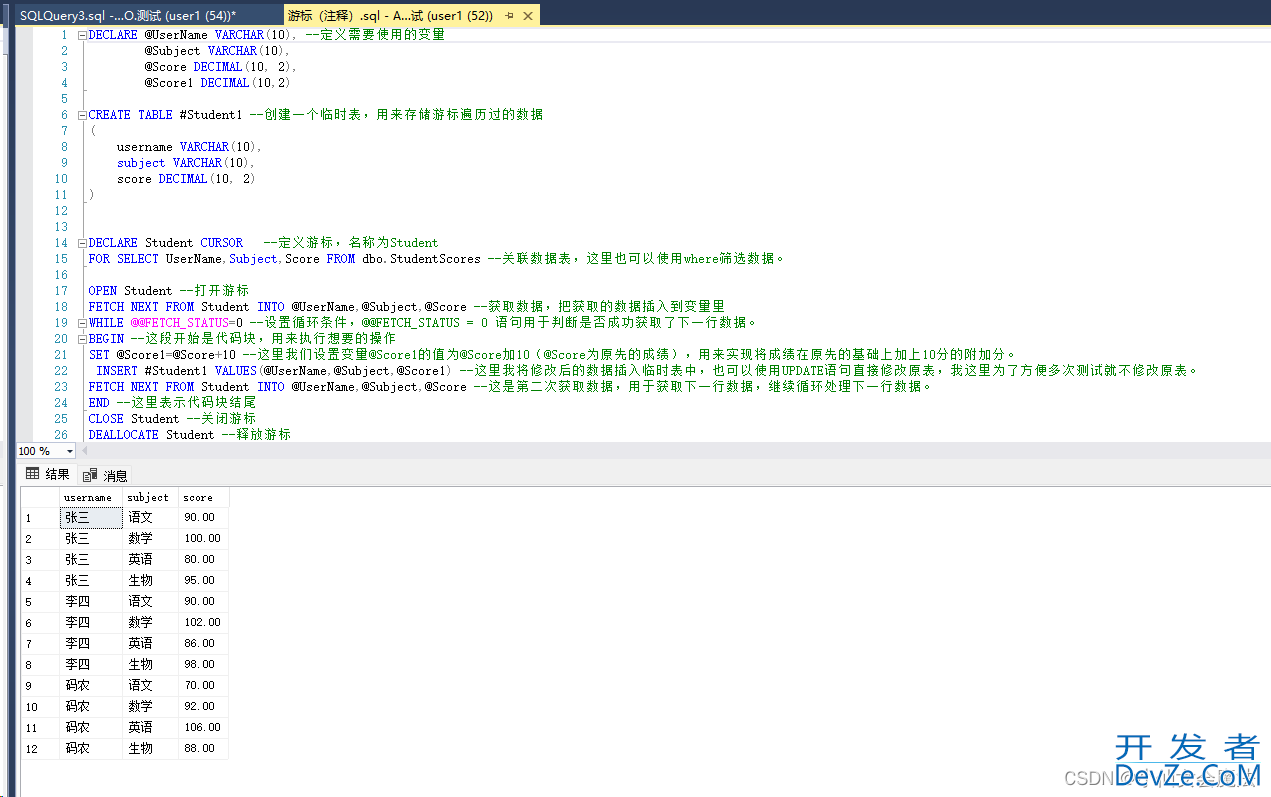Viewport: 1271px width, 797px height.
Task: Select the score cell 80.00
Action: (x=203, y=559)
